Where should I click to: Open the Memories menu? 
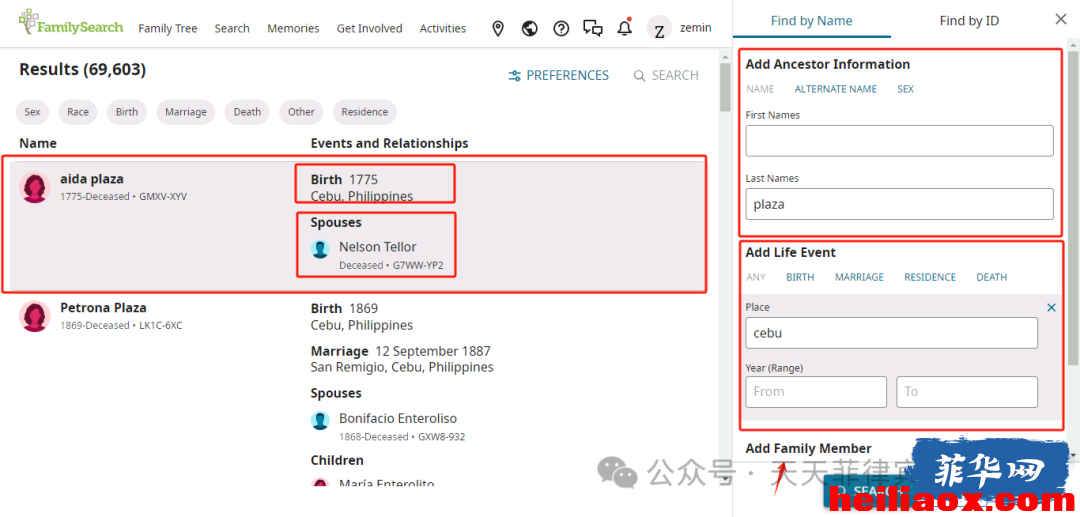293,28
